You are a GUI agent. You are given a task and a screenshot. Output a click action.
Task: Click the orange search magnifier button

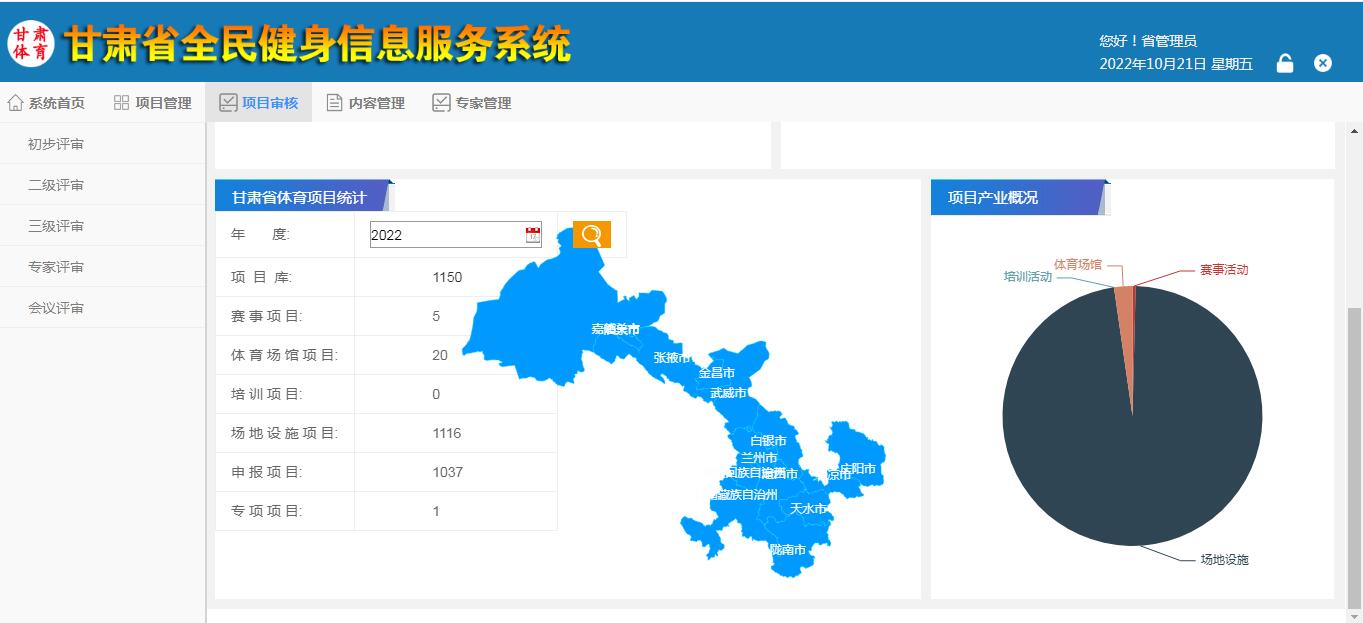point(591,235)
